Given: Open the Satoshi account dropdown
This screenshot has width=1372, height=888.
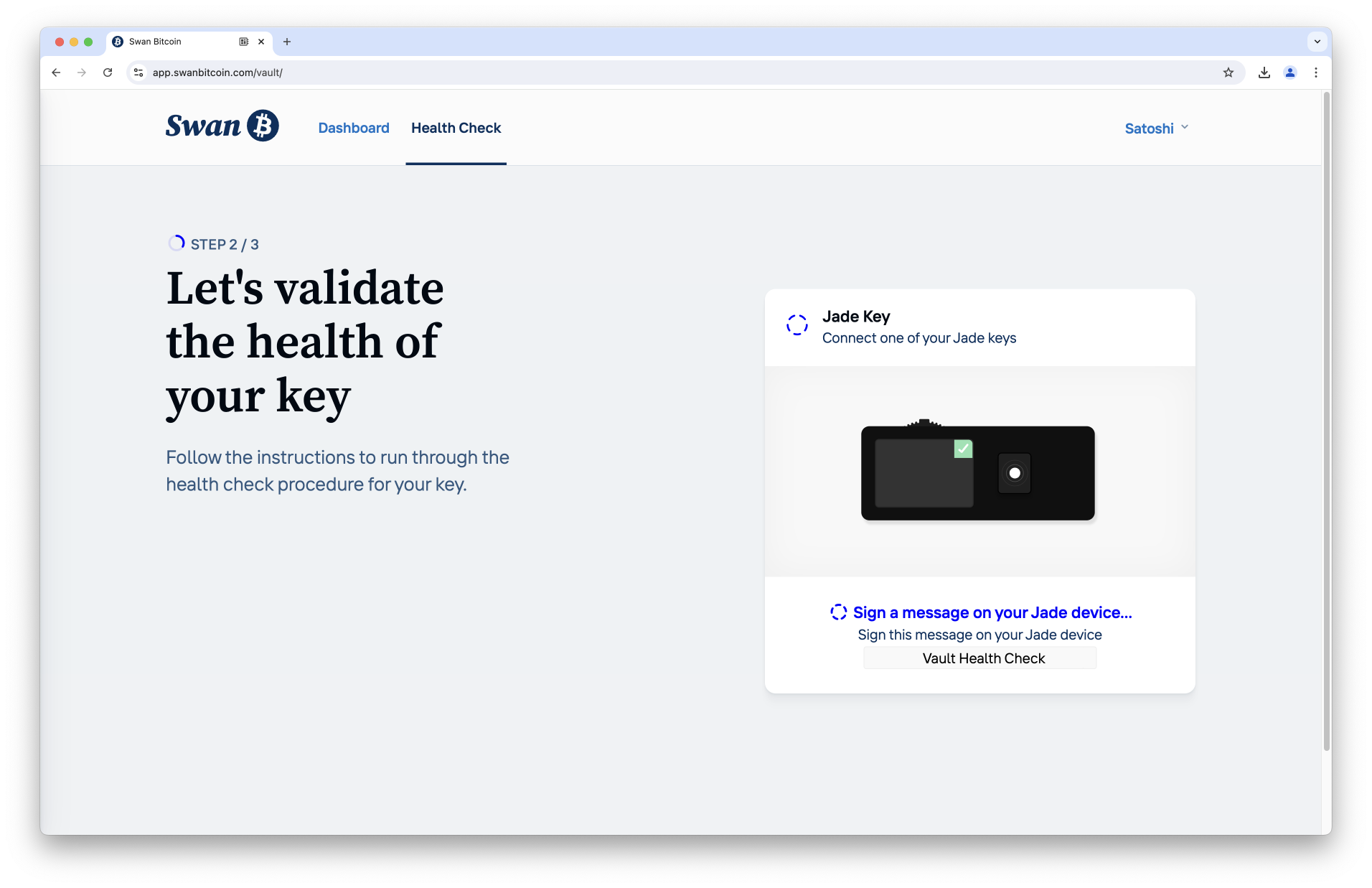Looking at the screenshot, I should (1157, 128).
